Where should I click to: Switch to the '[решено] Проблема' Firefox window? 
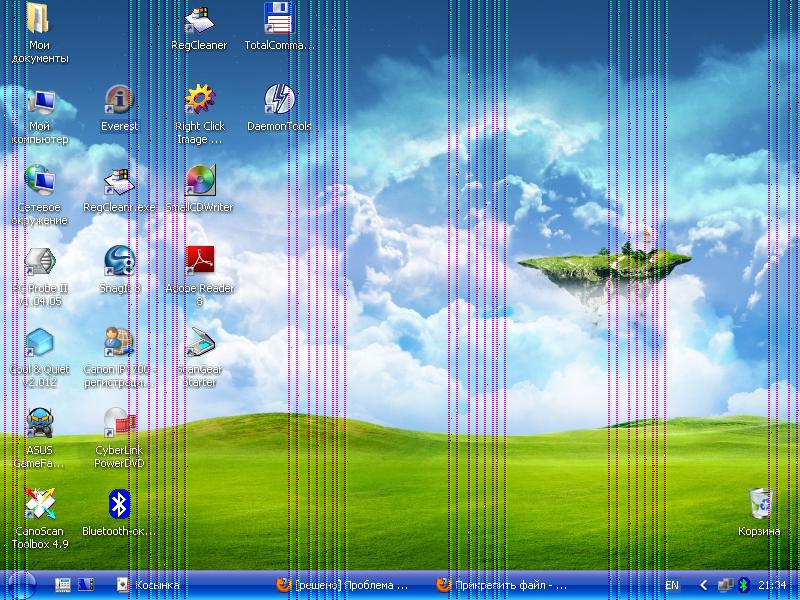(x=345, y=585)
